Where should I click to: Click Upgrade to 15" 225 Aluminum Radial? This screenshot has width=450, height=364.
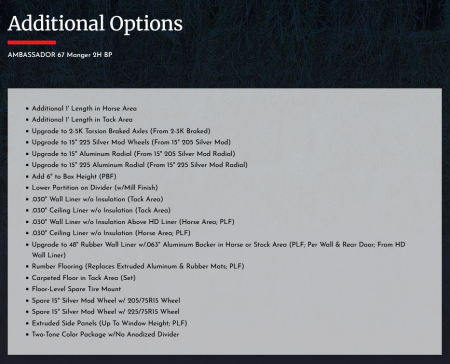[140, 165]
